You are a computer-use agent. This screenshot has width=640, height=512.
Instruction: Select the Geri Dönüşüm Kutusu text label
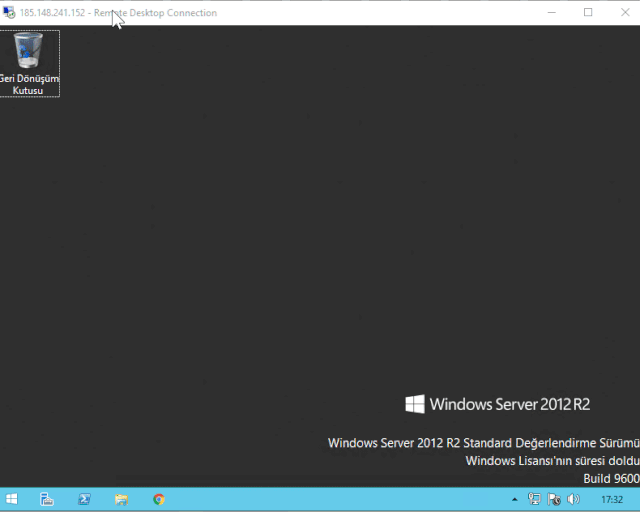tap(29, 84)
